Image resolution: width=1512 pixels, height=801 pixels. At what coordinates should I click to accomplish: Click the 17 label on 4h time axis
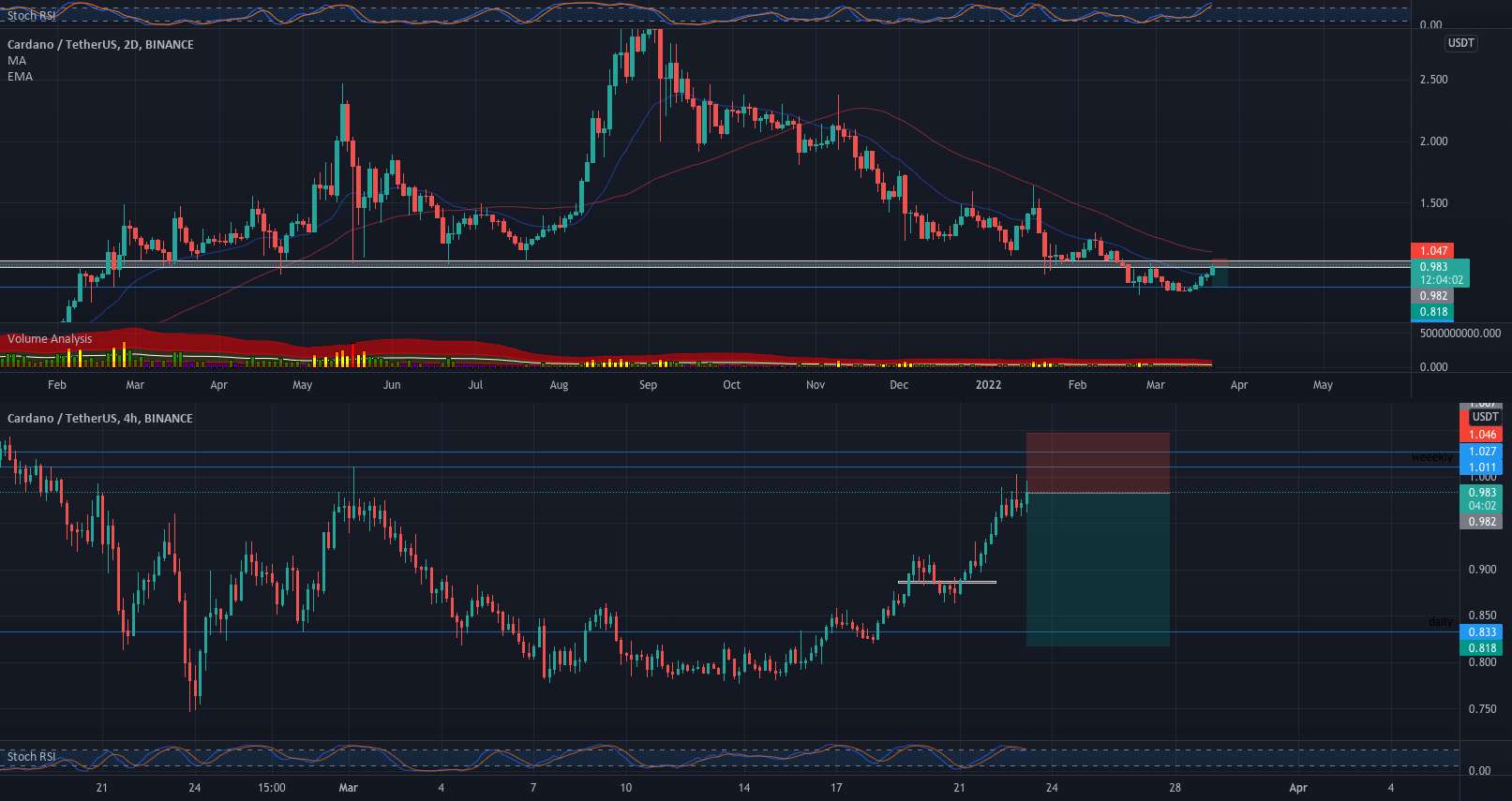click(836, 788)
